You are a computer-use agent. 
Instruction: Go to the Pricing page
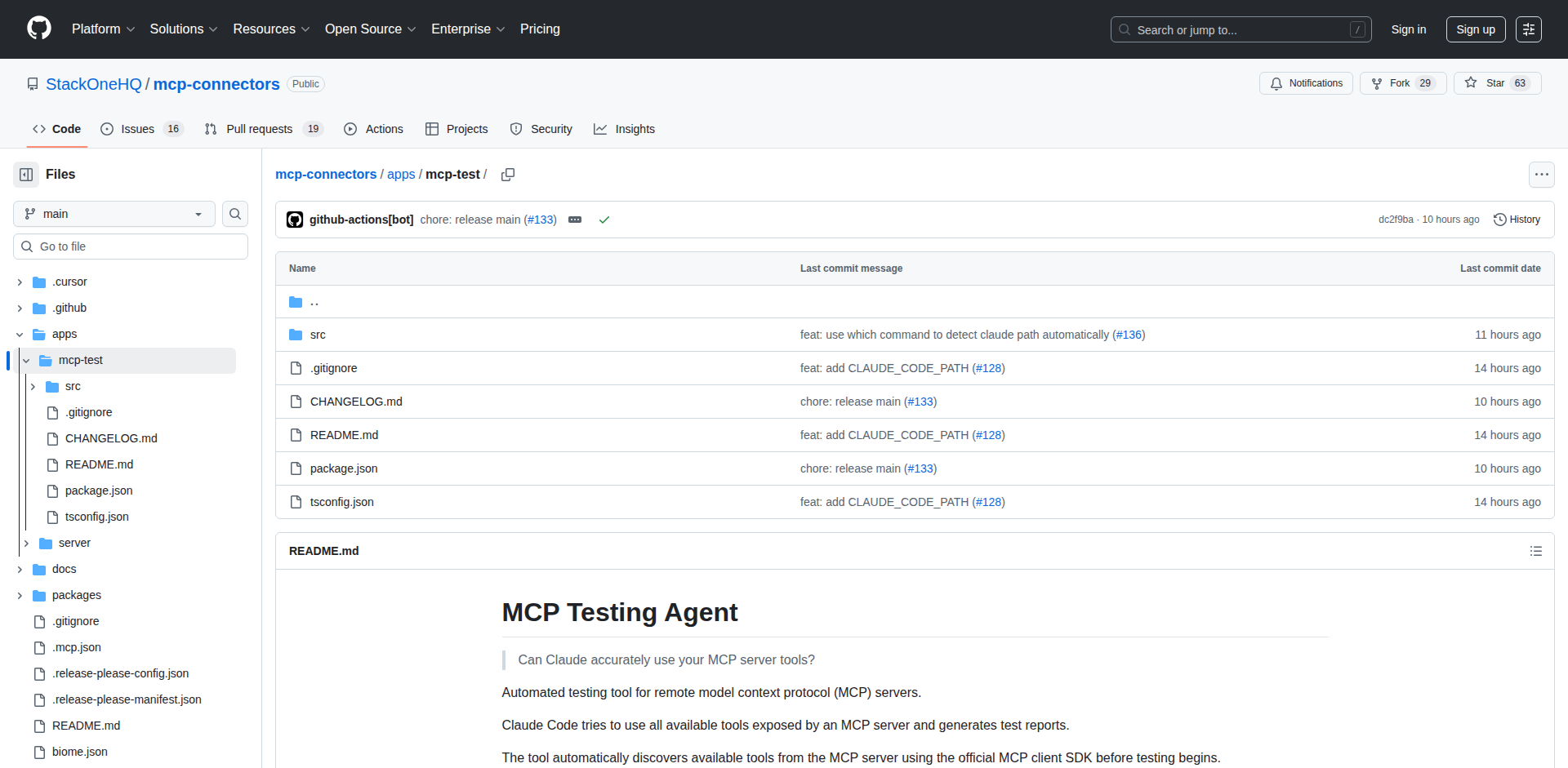point(540,29)
